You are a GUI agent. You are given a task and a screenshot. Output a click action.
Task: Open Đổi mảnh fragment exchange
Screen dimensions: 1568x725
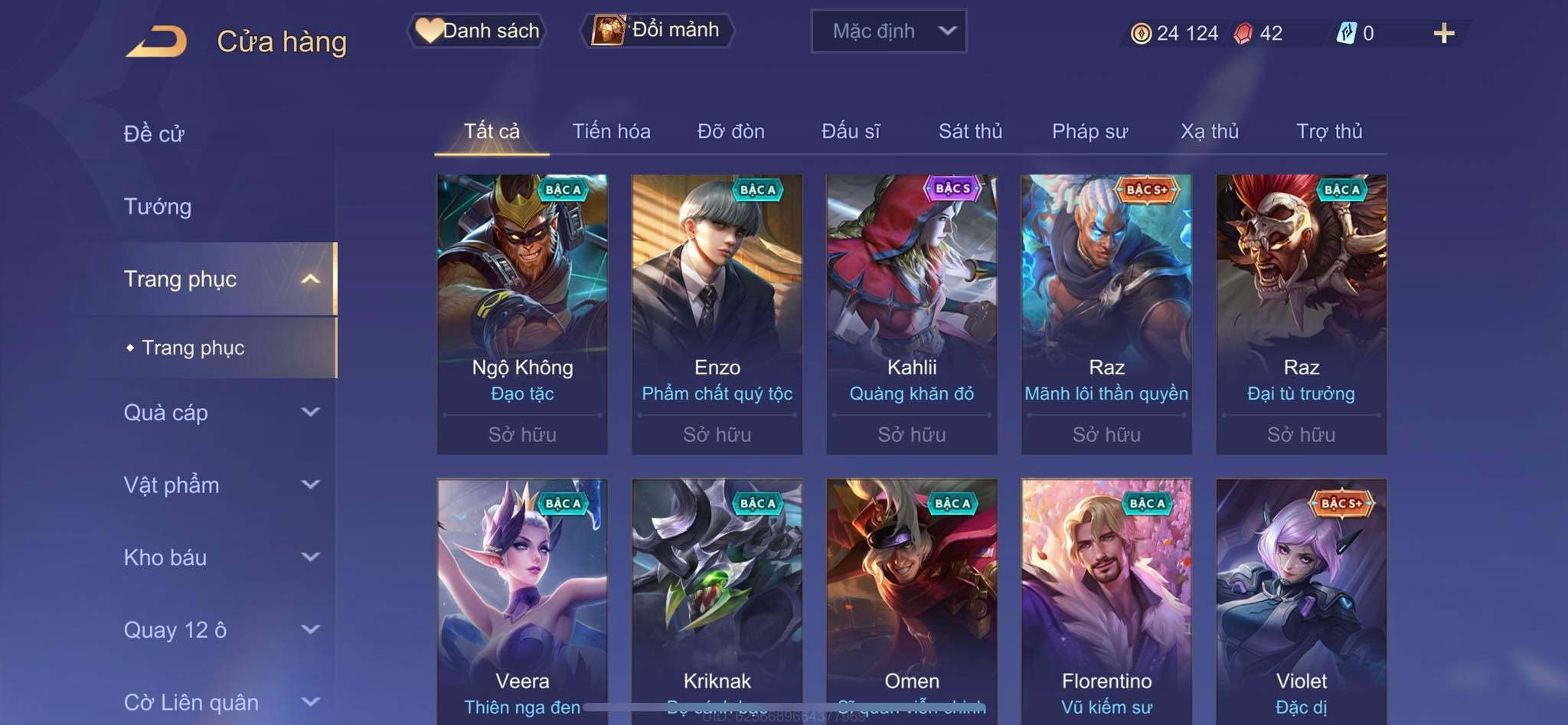click(657, 30)
